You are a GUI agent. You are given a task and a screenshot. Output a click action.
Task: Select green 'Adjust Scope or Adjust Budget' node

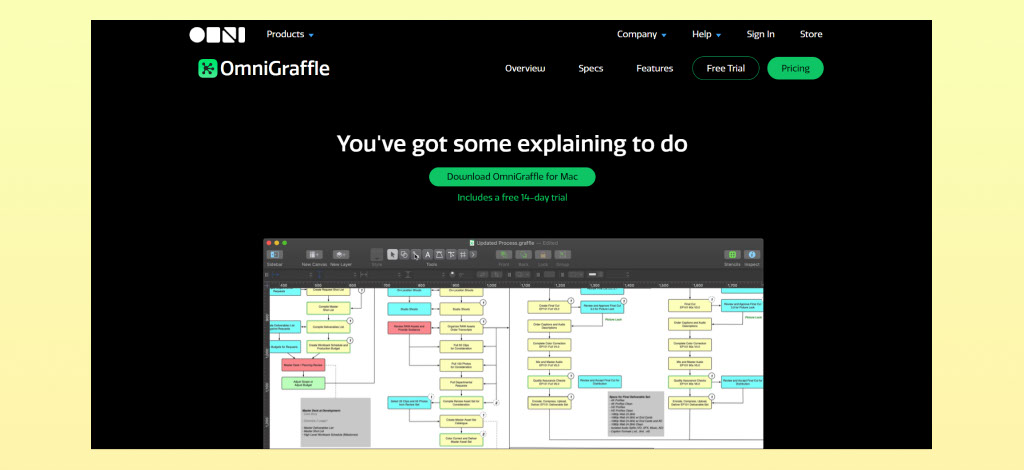coord(304,383)
